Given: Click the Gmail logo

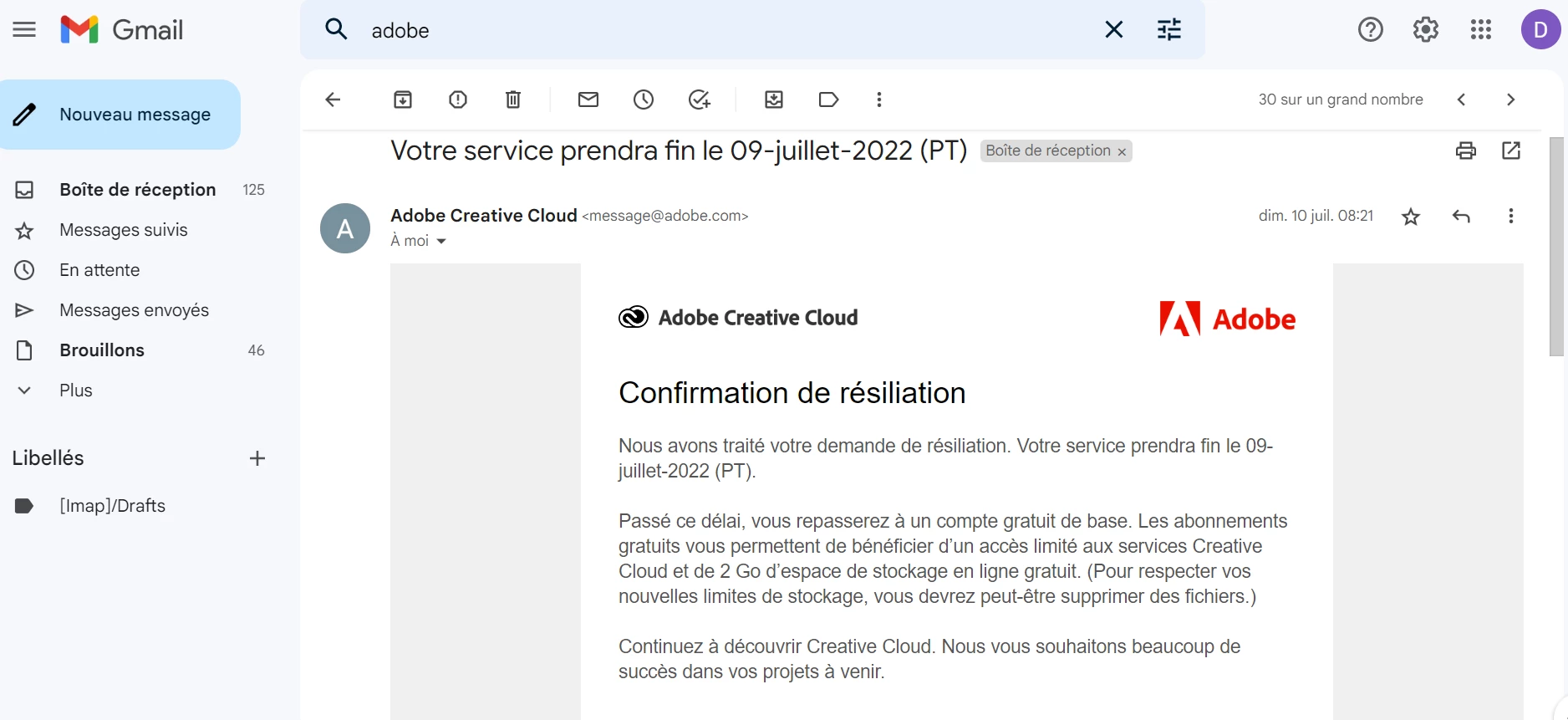Looking at the screenshot, I should pyautogui.click(x=122, y=30).
